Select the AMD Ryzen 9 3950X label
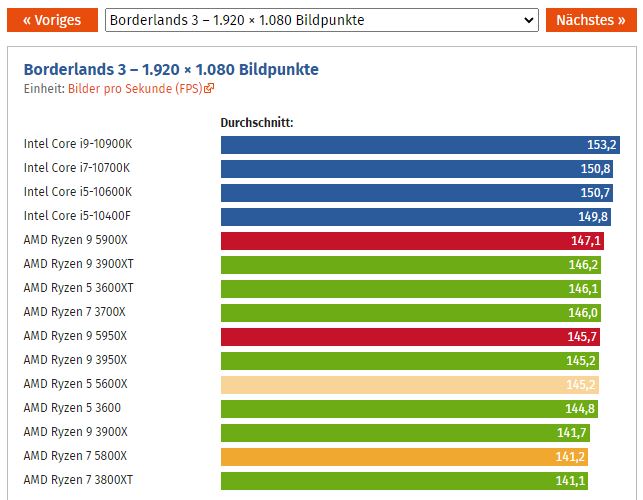The image size is (643, 500). point(75,360)
